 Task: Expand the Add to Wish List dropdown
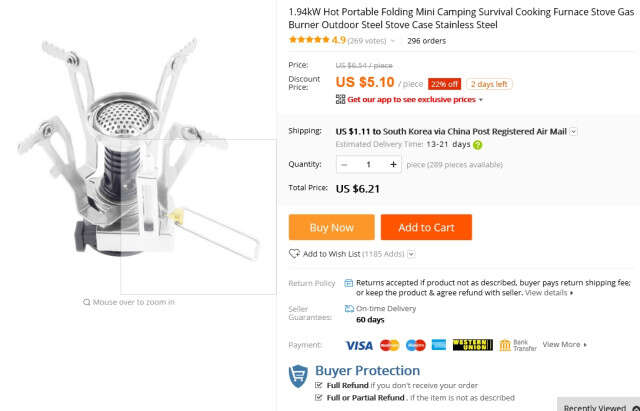point(411,254)
